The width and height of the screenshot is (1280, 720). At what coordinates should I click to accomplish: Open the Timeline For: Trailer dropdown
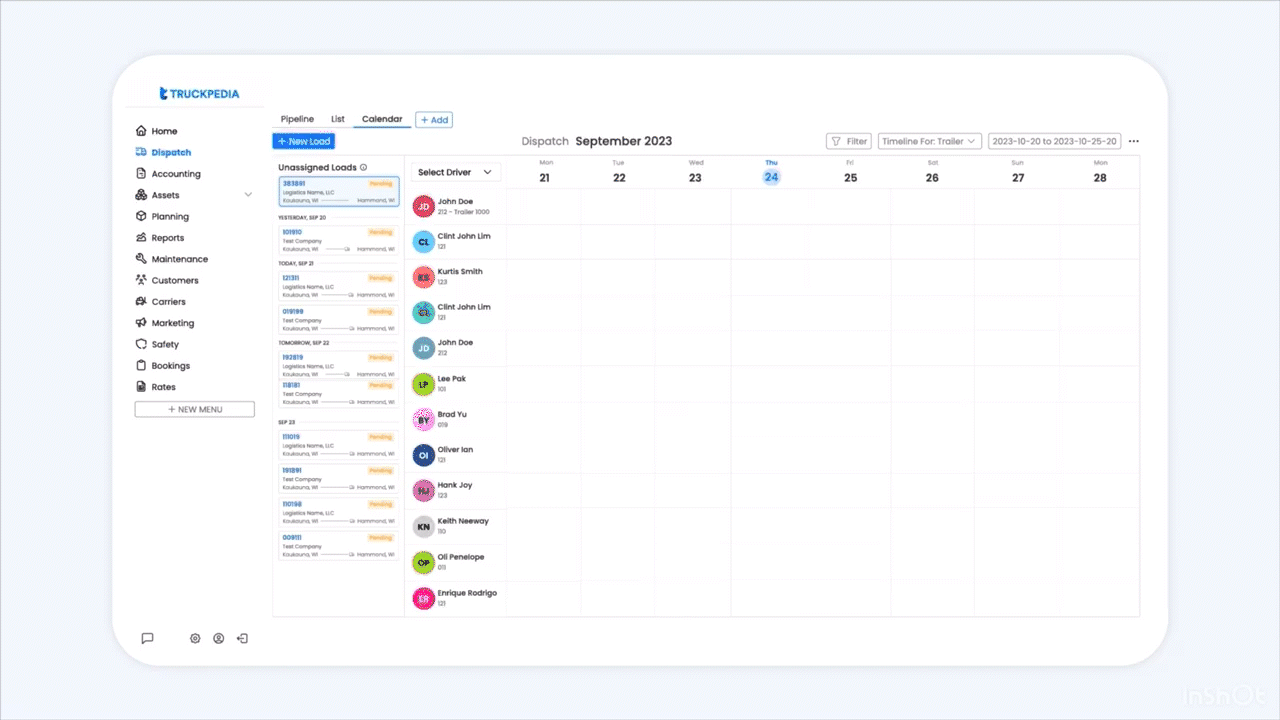coord(929,142)
